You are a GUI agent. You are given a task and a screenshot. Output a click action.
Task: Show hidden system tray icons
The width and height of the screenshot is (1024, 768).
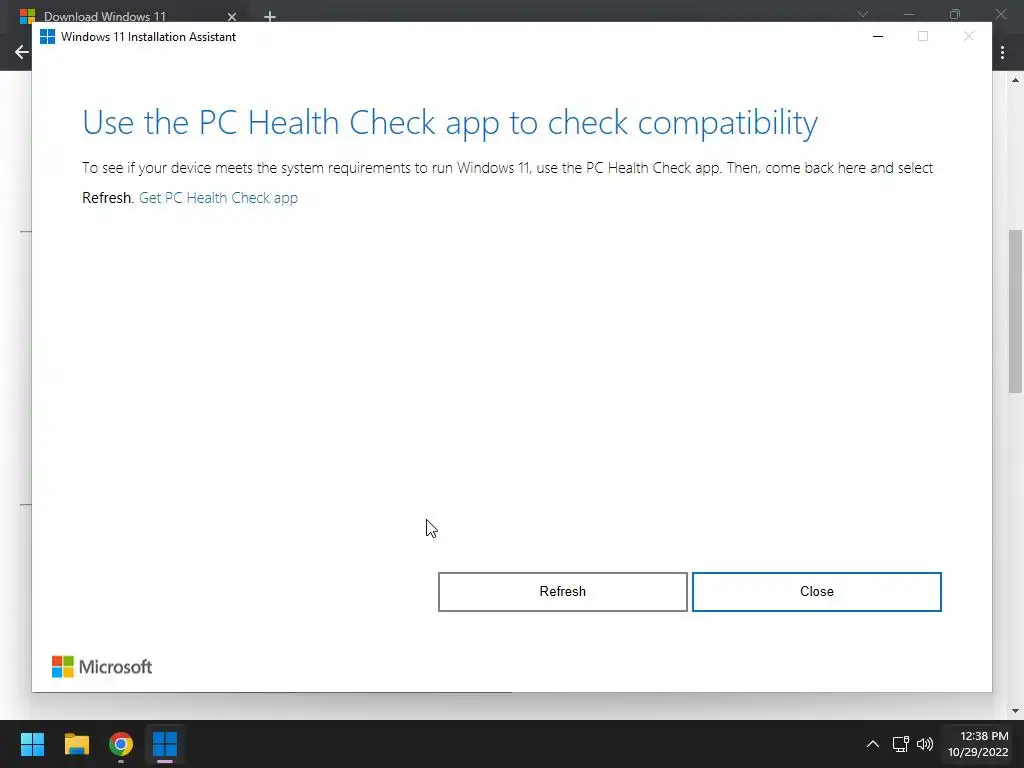872,744
